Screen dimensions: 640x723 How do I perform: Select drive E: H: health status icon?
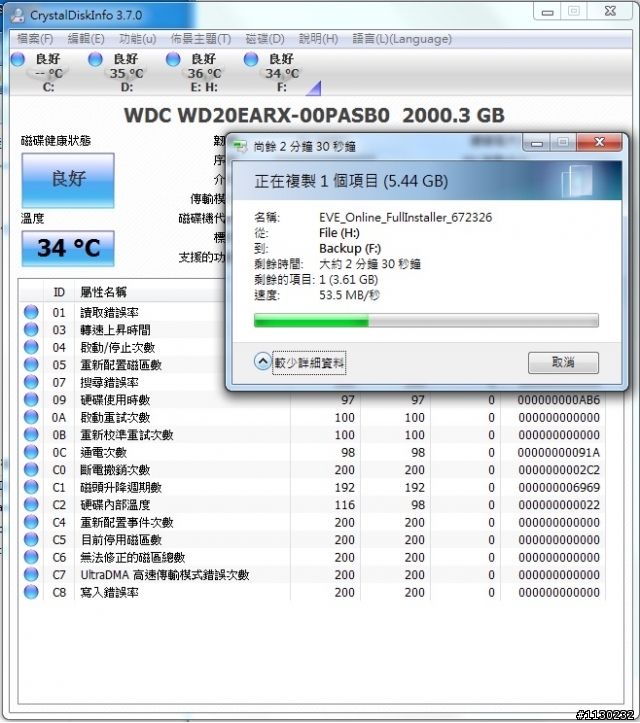(173, 59)
